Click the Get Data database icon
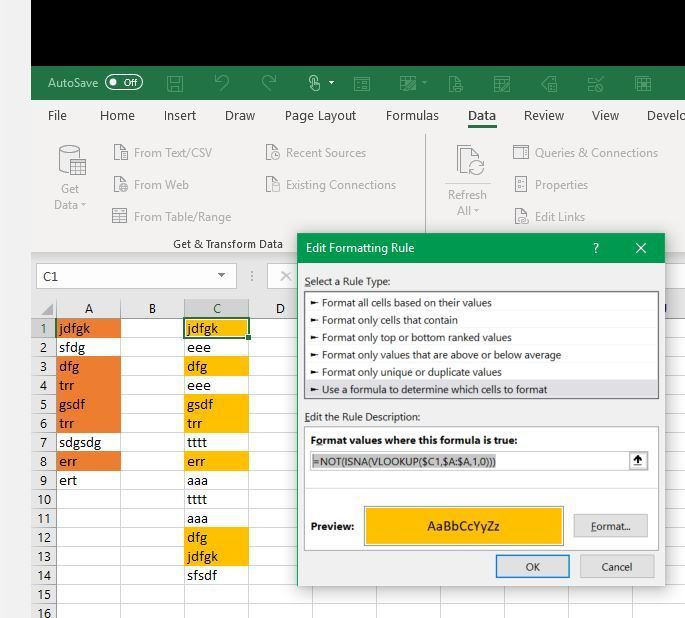The image size is (685, 618). (72, 160)
